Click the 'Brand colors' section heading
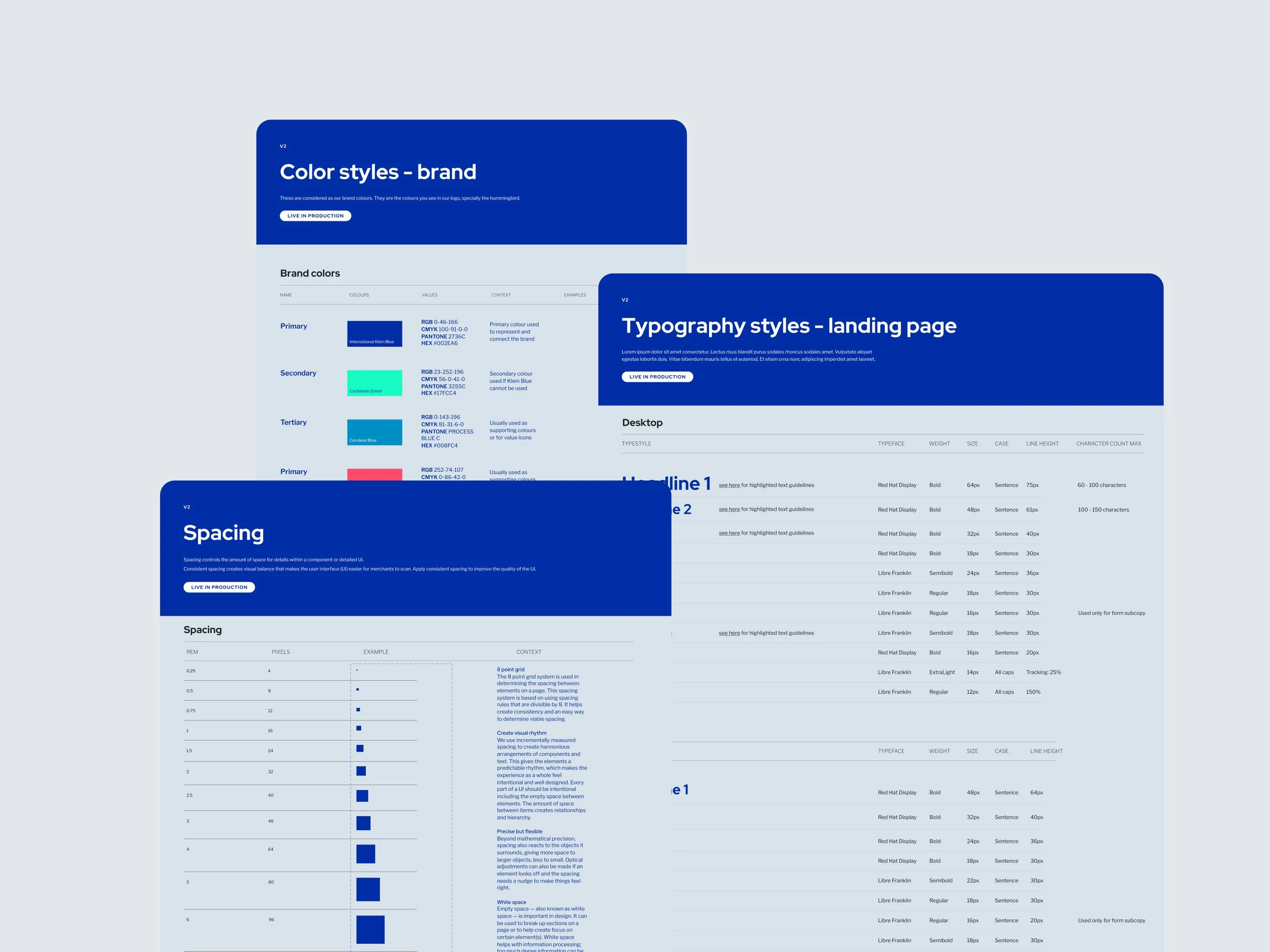Image resolution: width=1270 pixels, height=952 pixels. tap(309, 273)
